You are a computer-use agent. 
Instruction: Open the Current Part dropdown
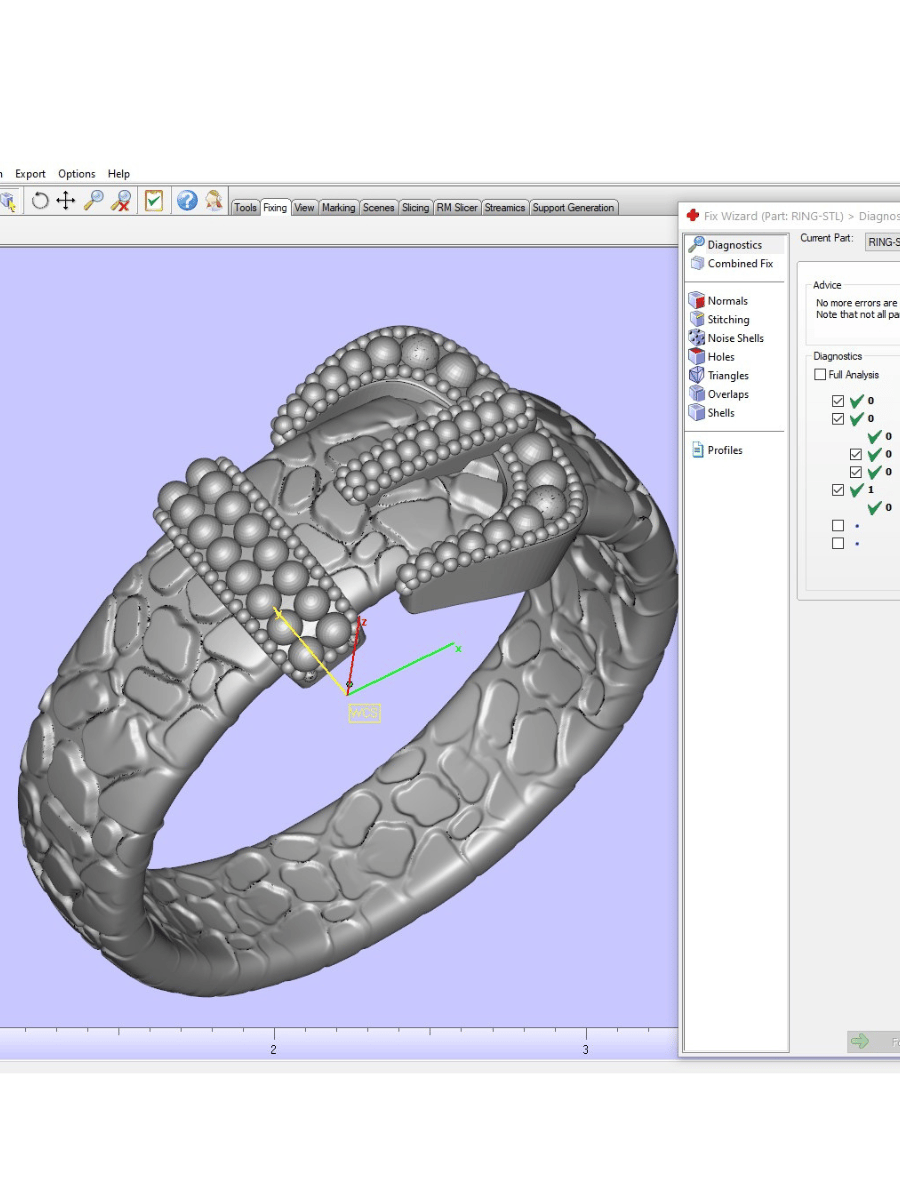tap(882, 242)
